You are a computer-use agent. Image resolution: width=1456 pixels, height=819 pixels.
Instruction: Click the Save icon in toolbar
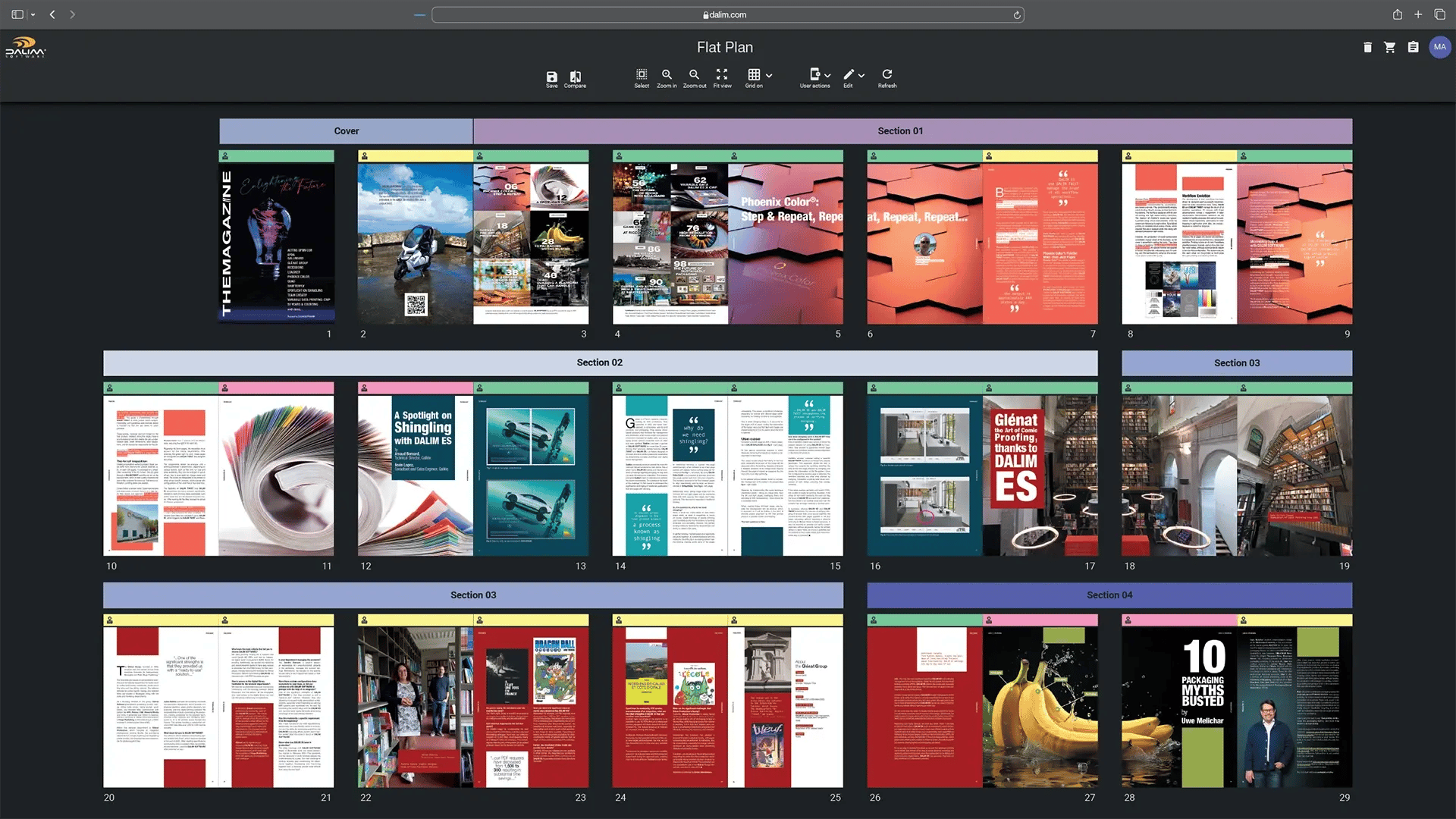pos(551,77)
